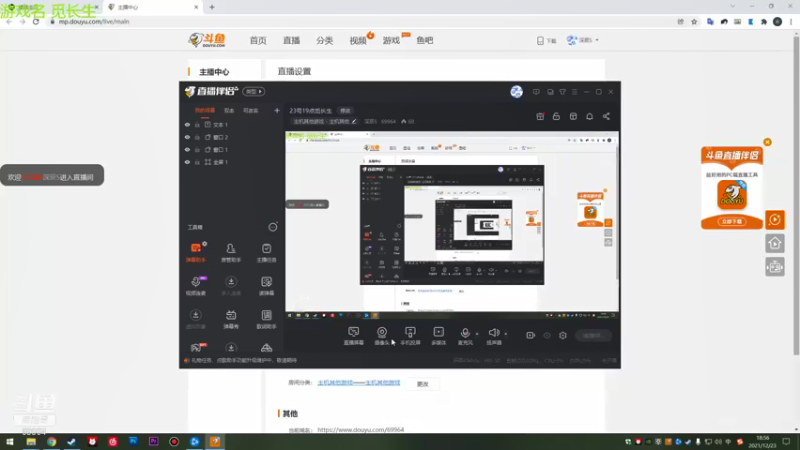This screenshot has height=450, width=800.
Task: Open the 读弹幕 tool
Action: click(x=266, y=285)
